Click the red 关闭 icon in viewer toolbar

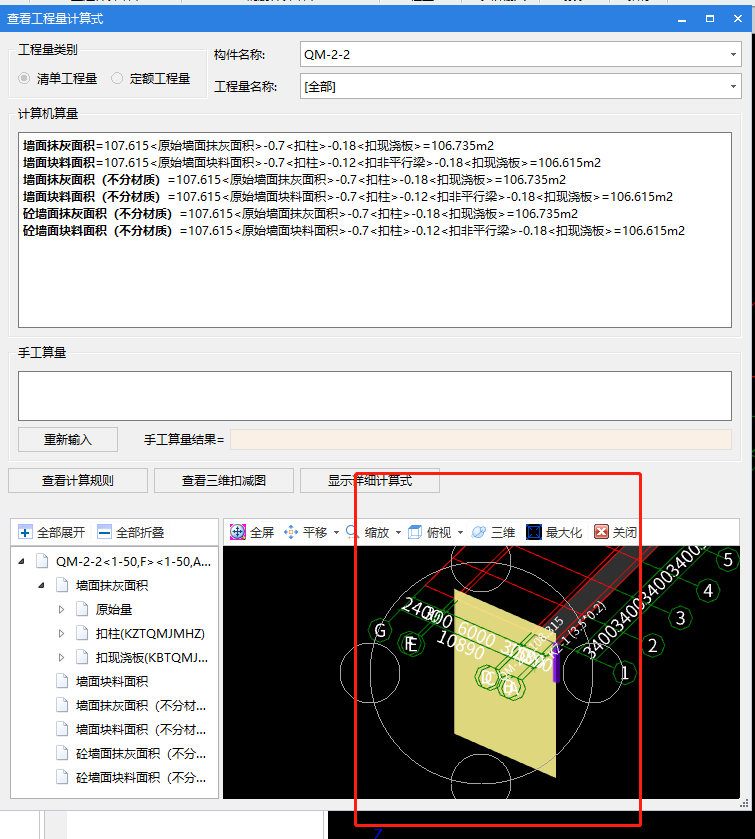click(x=601, y=532)
